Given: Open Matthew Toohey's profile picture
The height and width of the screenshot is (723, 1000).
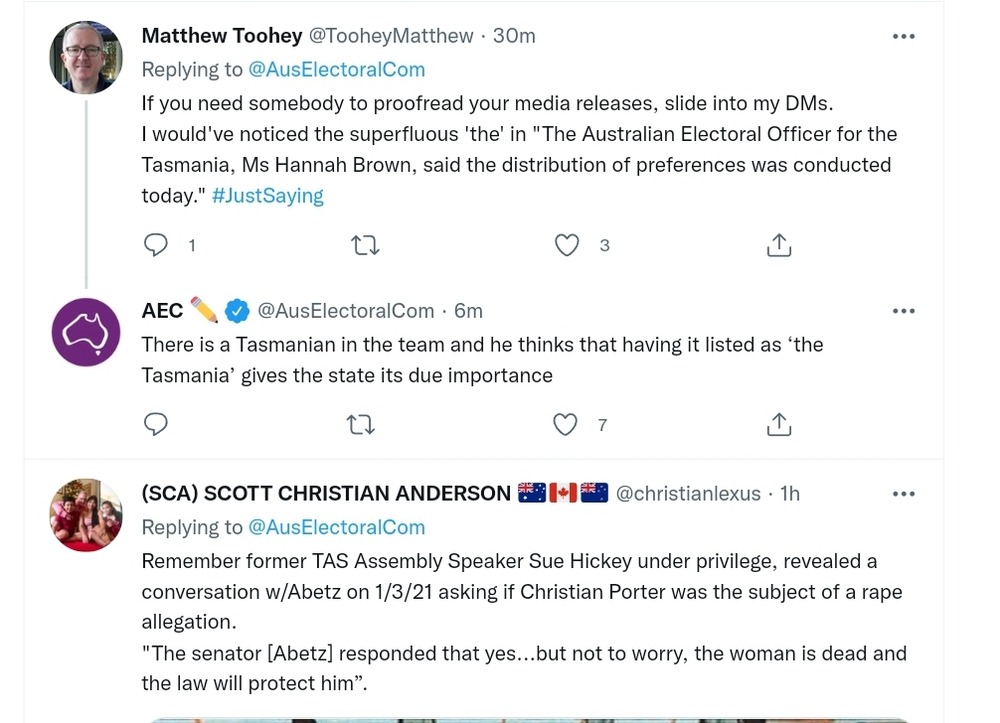Looking at the screenshot, I should coord(86,57).
